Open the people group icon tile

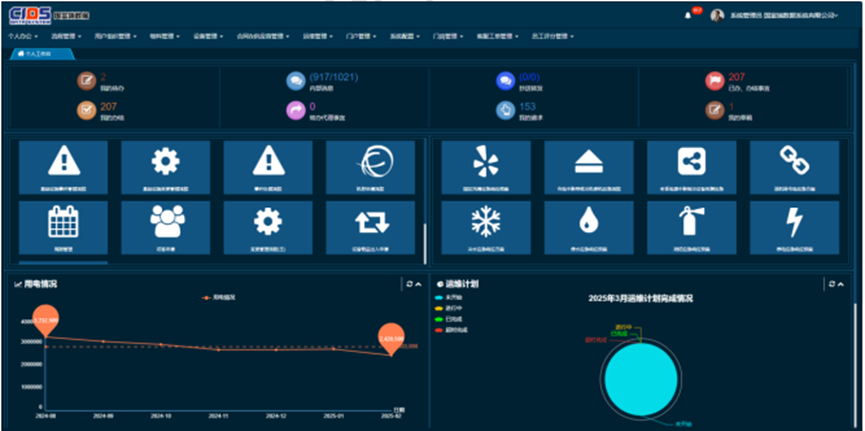pyautogui.click(x=165, y=225)
